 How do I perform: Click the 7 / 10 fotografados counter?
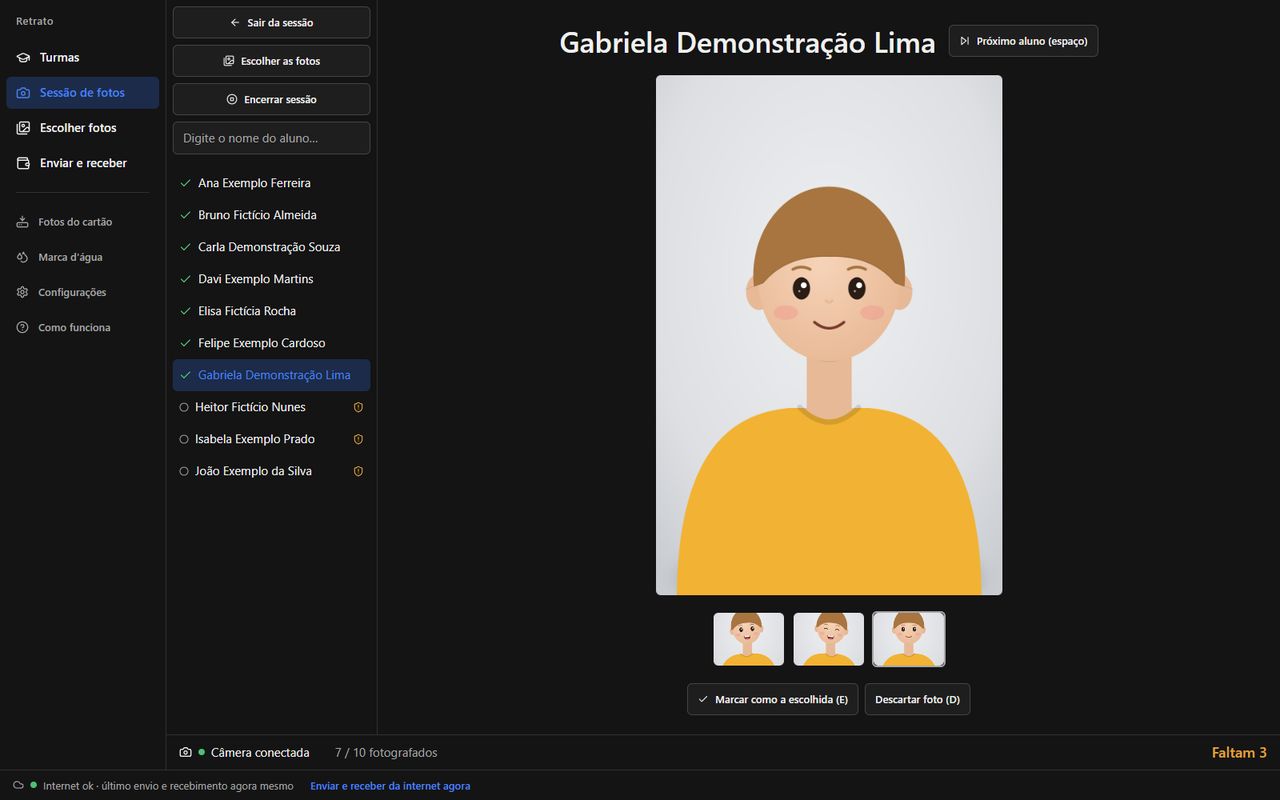386,753
